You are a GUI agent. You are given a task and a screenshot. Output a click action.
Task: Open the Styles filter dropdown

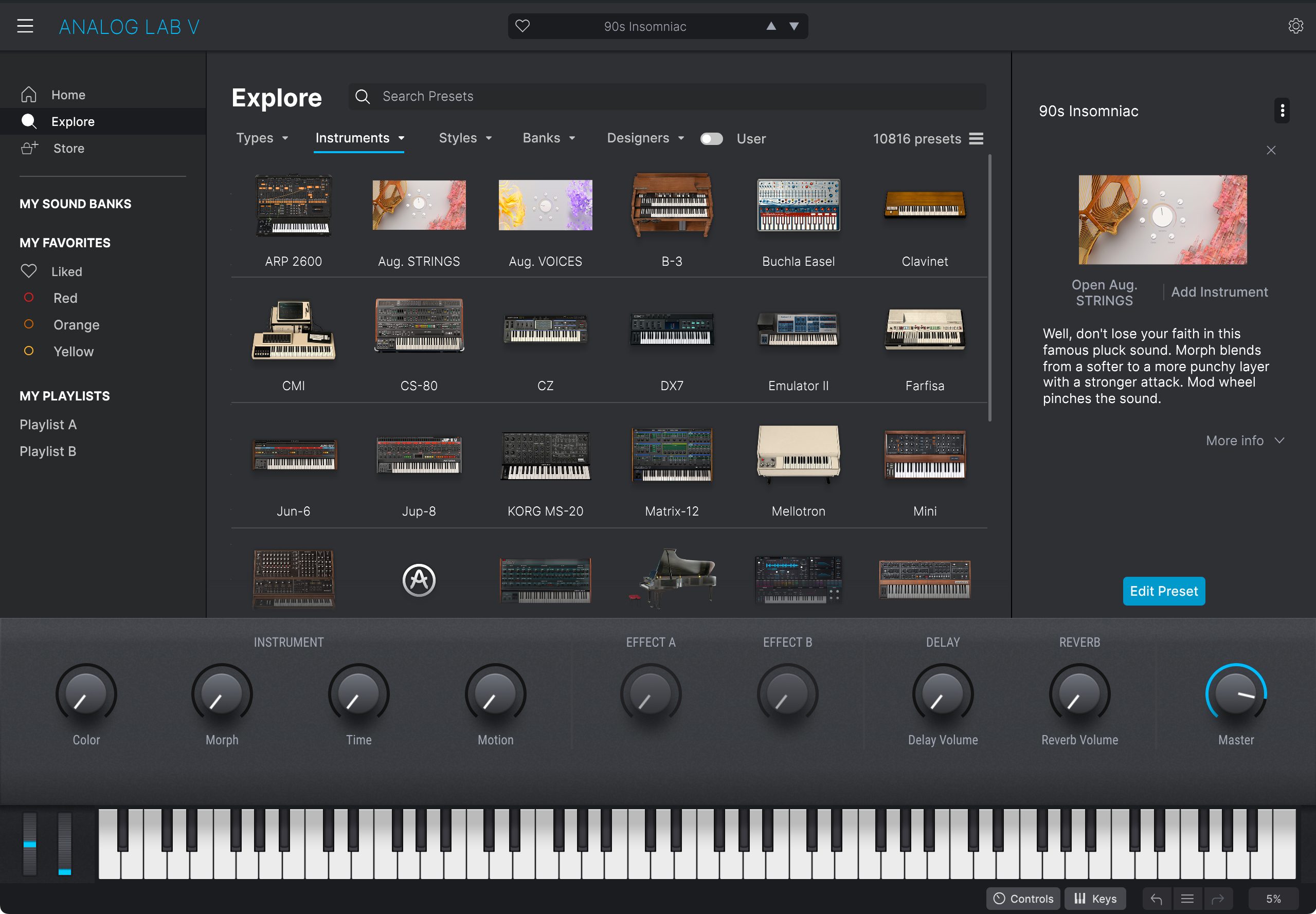pyautogui.click(x=465, y=138)
